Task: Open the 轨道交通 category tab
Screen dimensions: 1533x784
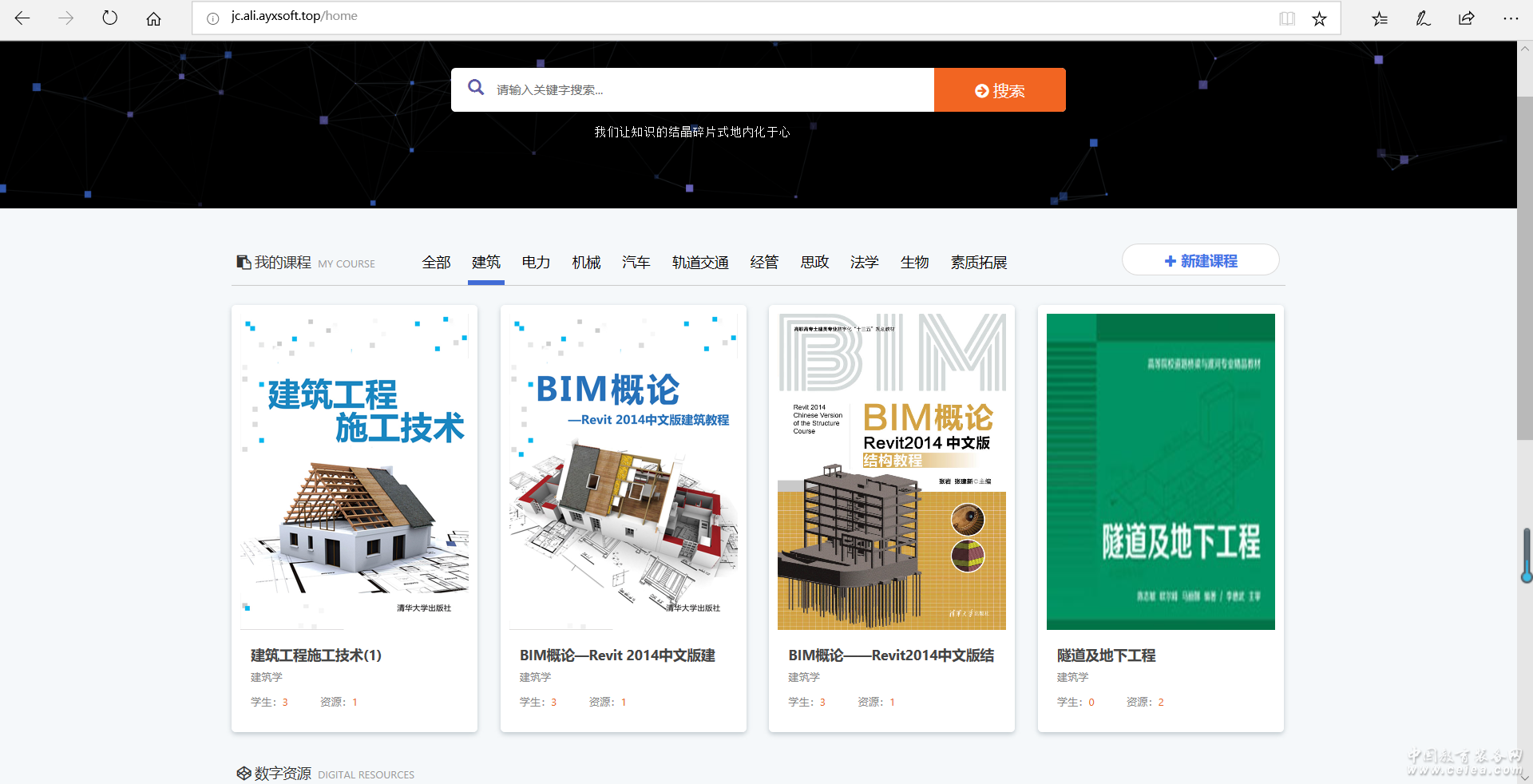Action: 700,263
